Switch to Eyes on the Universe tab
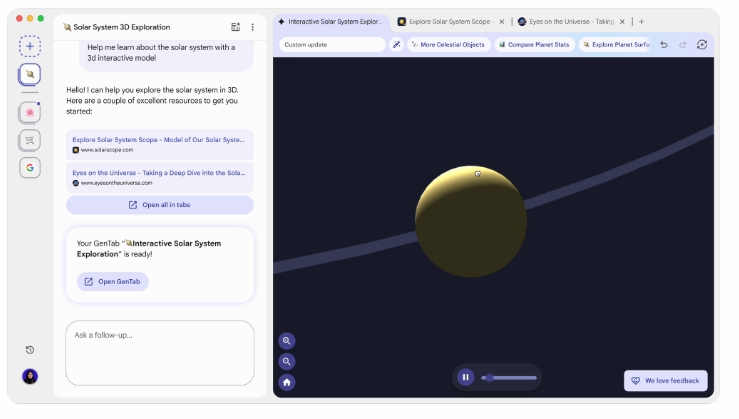 (570, 21)
